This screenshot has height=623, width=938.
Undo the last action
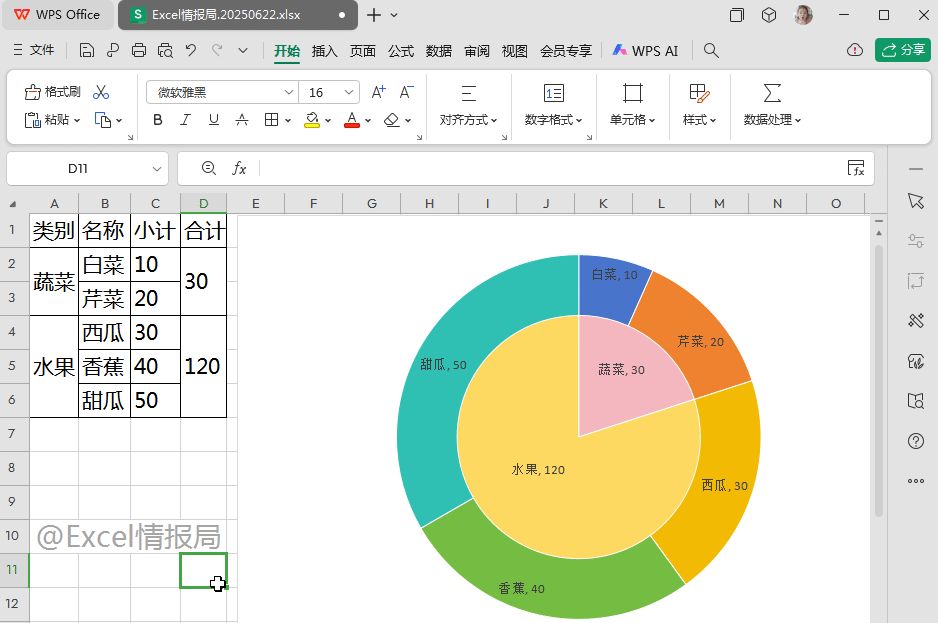pos(191,50)
